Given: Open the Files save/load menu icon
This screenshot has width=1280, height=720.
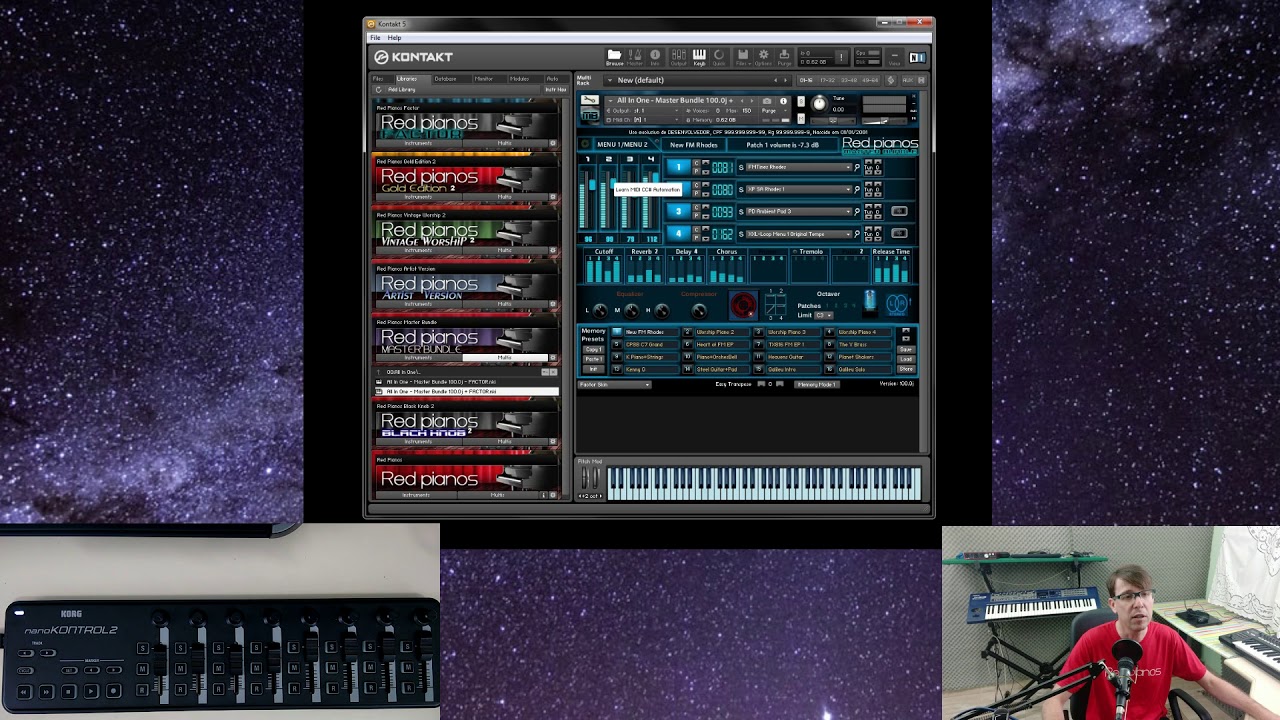Looking at the screenshot, I should 743,56.
